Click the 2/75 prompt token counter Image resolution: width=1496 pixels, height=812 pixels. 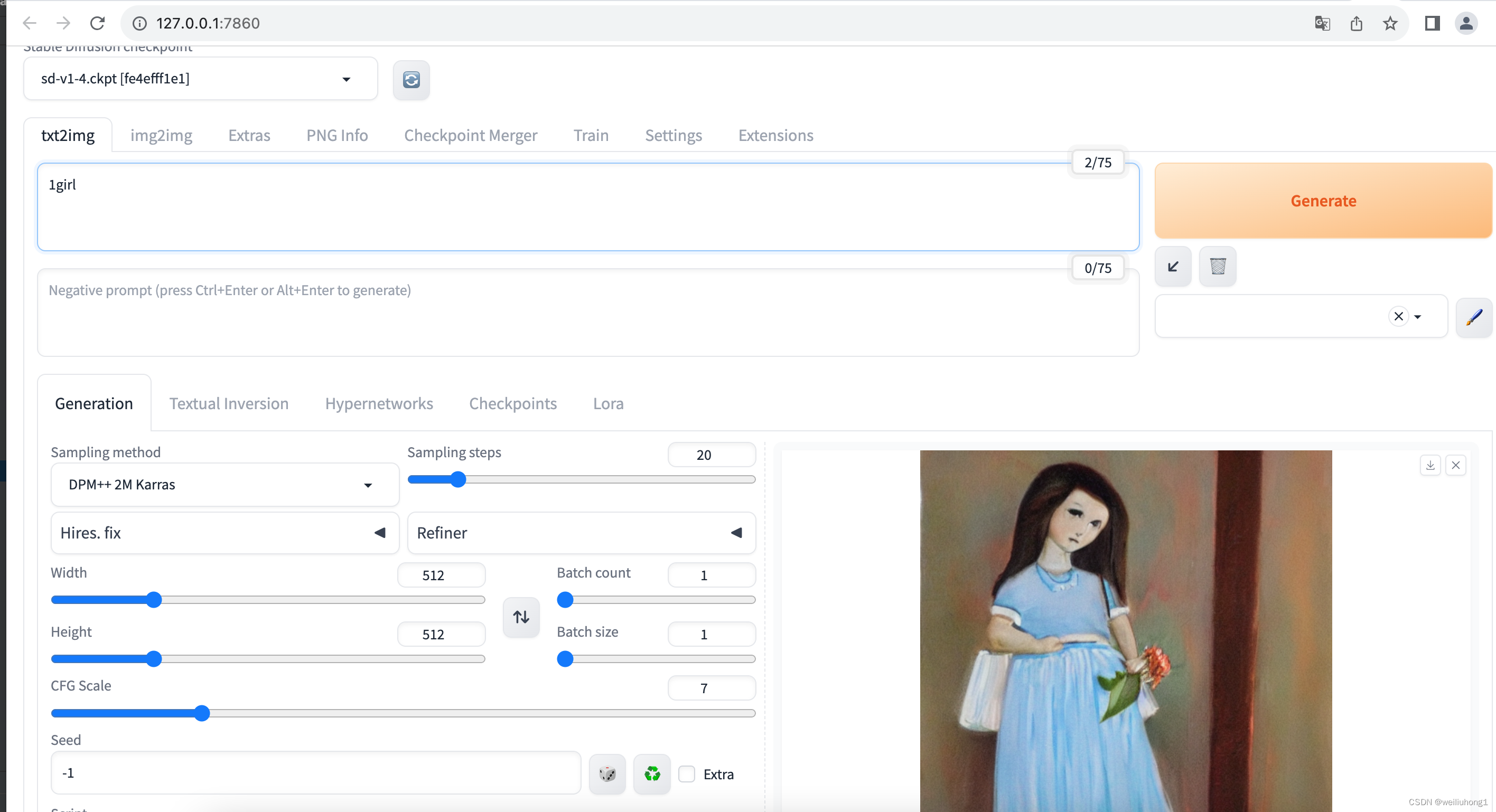(1098, 163)
